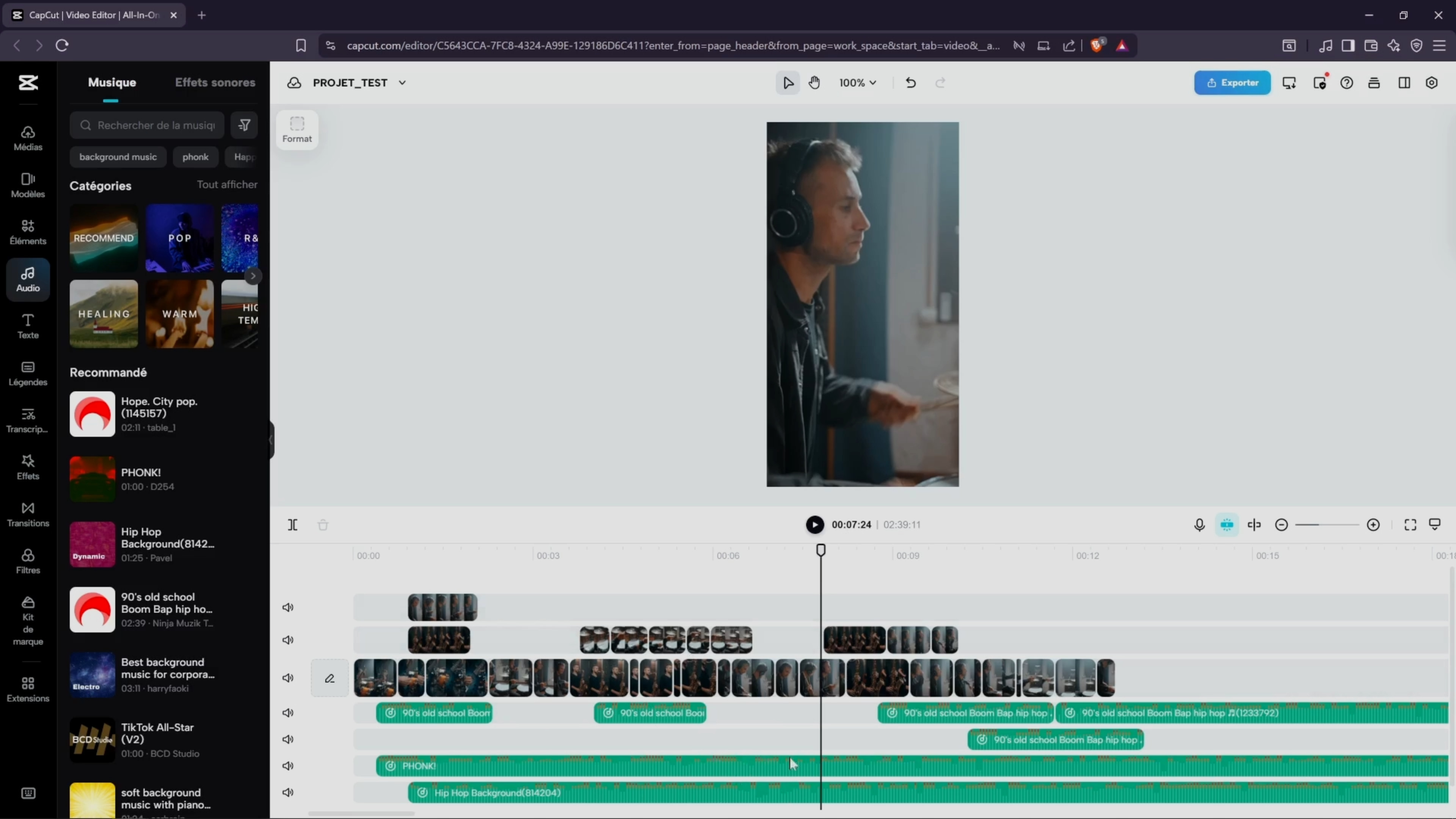Select the Musique tab
The height and width of the screenshot is (819, 1456).
coord(112,83)
